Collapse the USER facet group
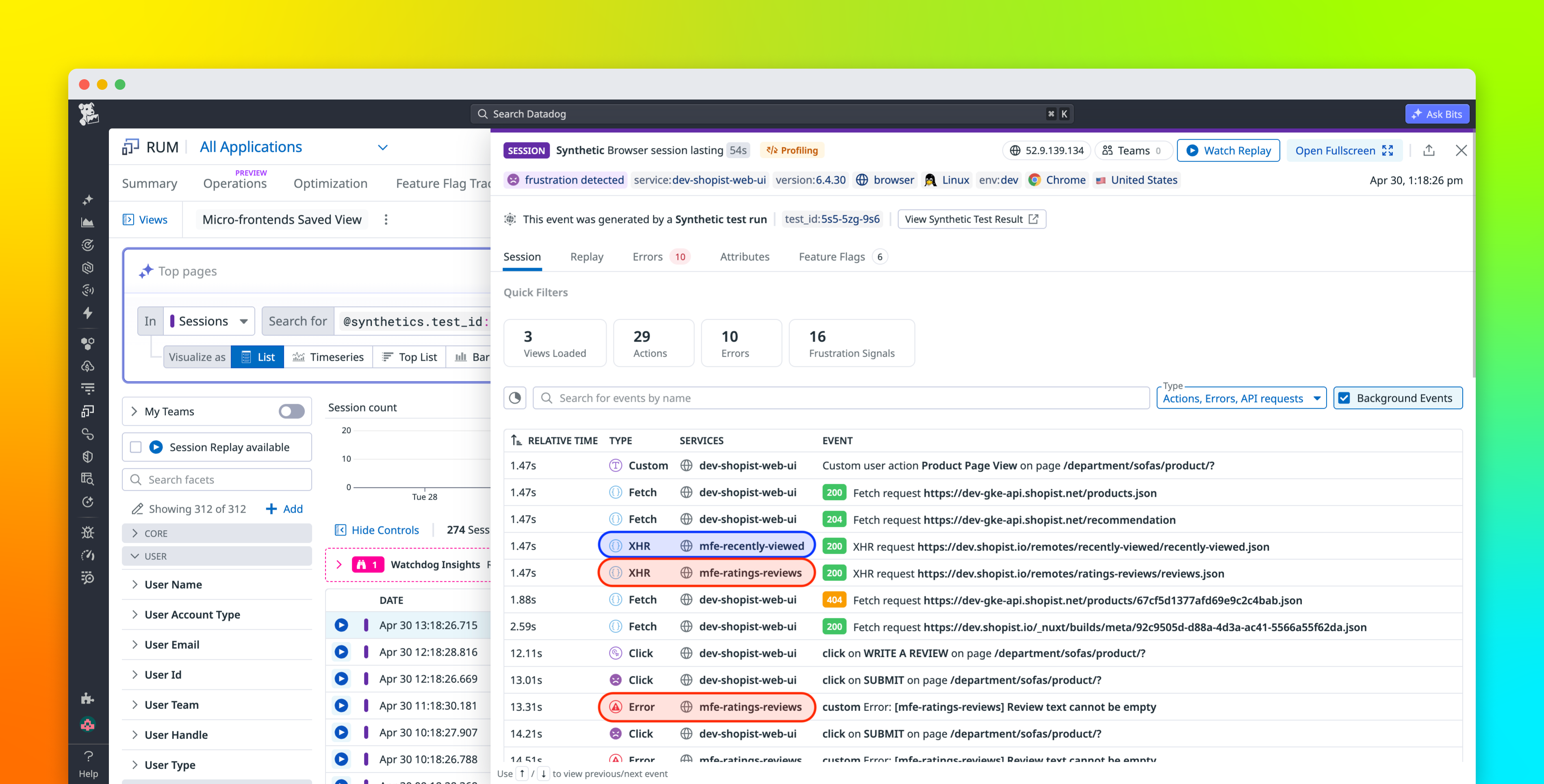This screenshot has width=1544, height=784. click(217, 556)
